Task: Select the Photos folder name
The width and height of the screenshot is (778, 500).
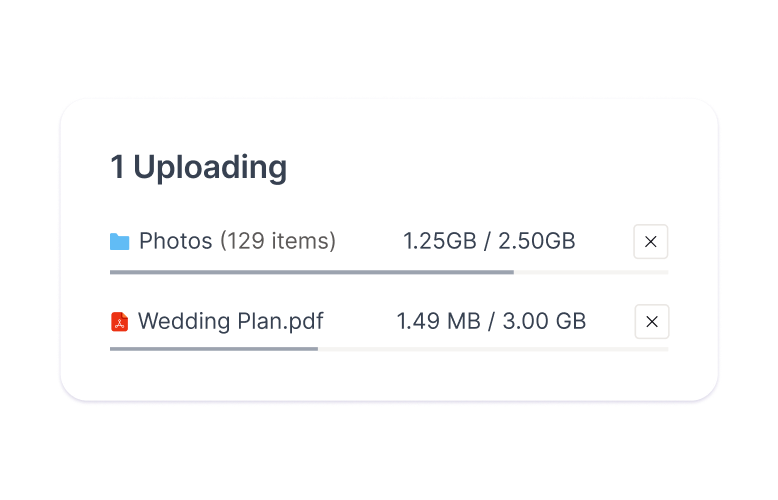Action: 175,241
